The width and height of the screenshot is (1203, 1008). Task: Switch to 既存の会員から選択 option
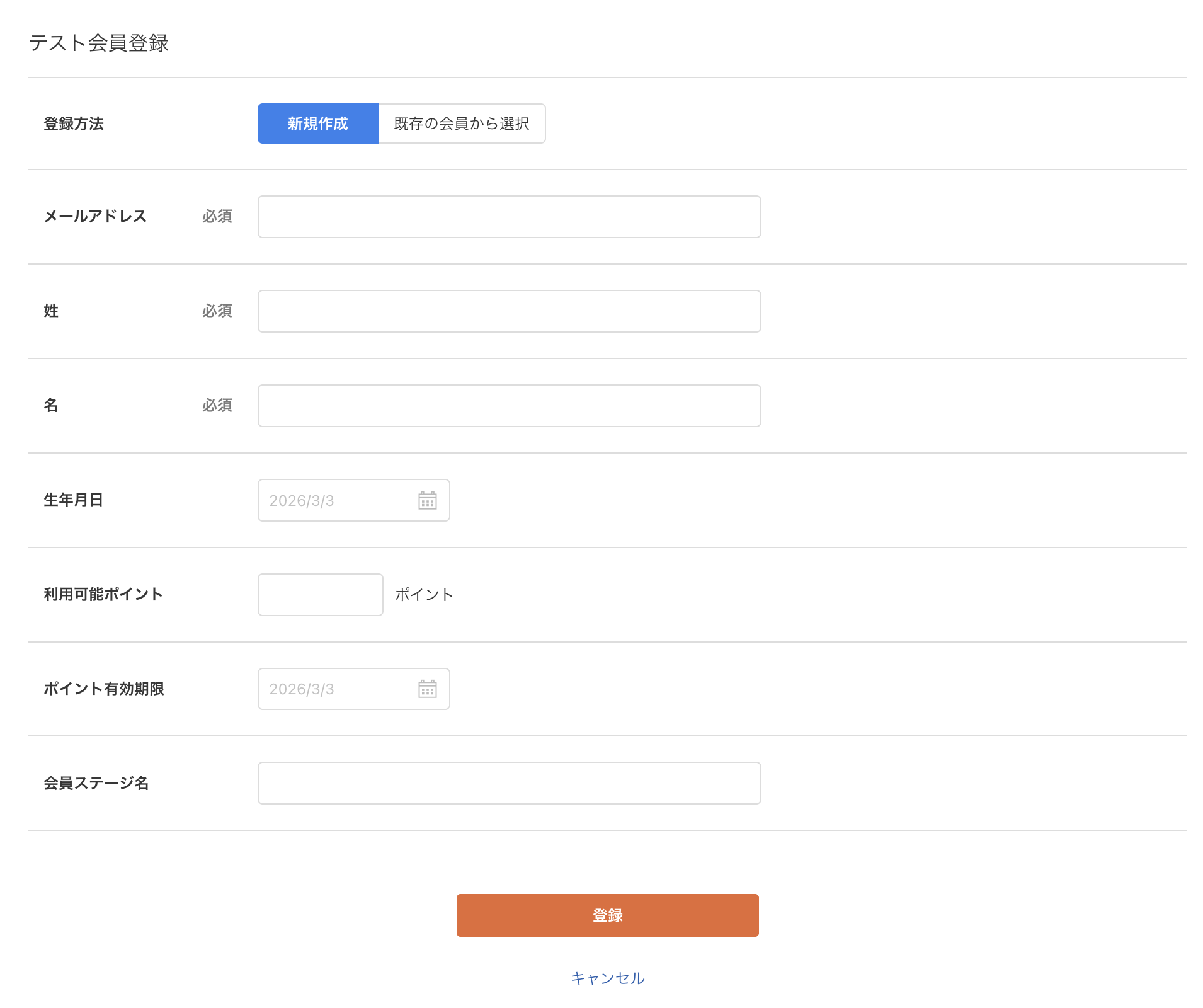460,123
